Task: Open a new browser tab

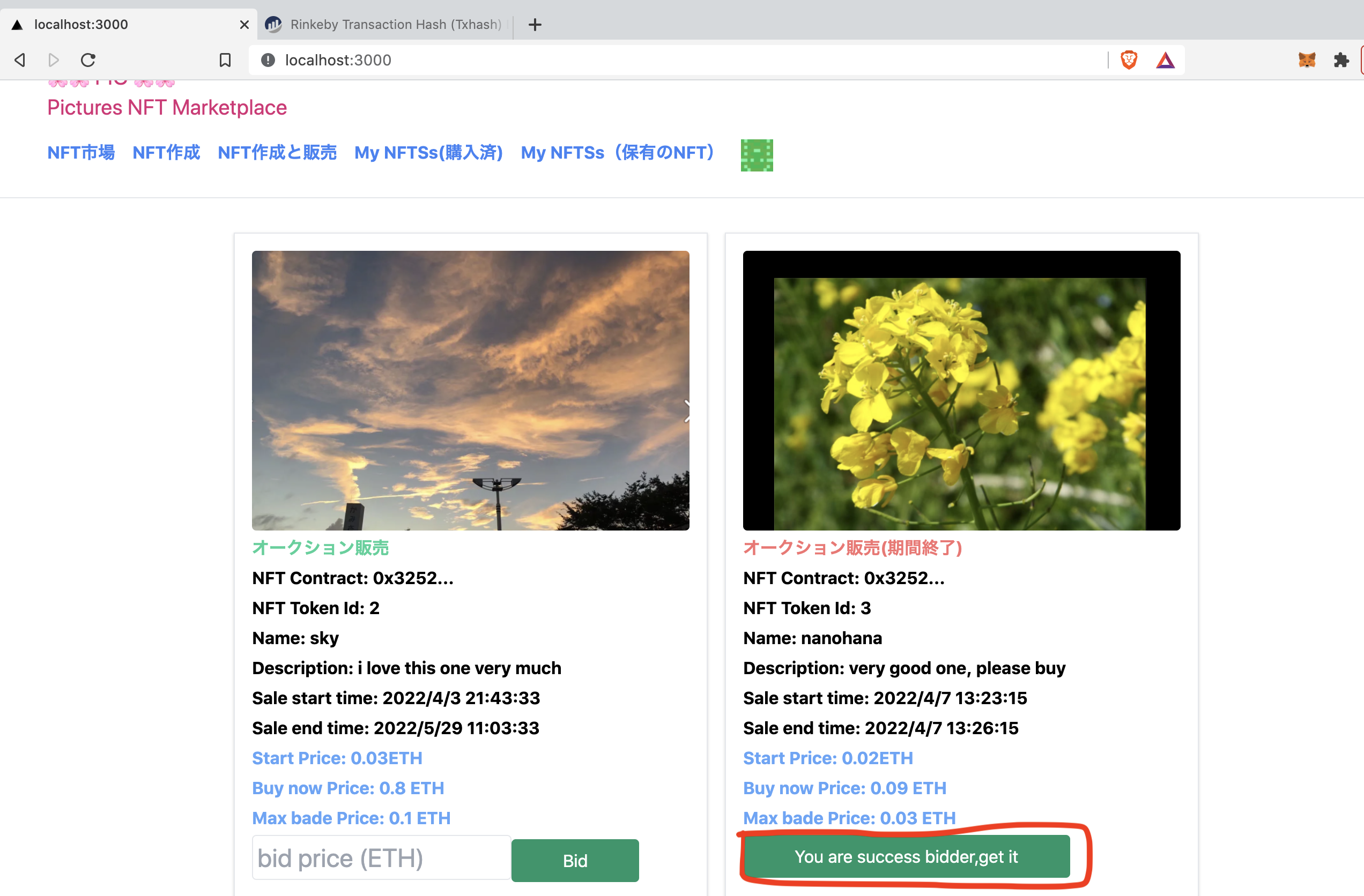Action: point(535,25)
